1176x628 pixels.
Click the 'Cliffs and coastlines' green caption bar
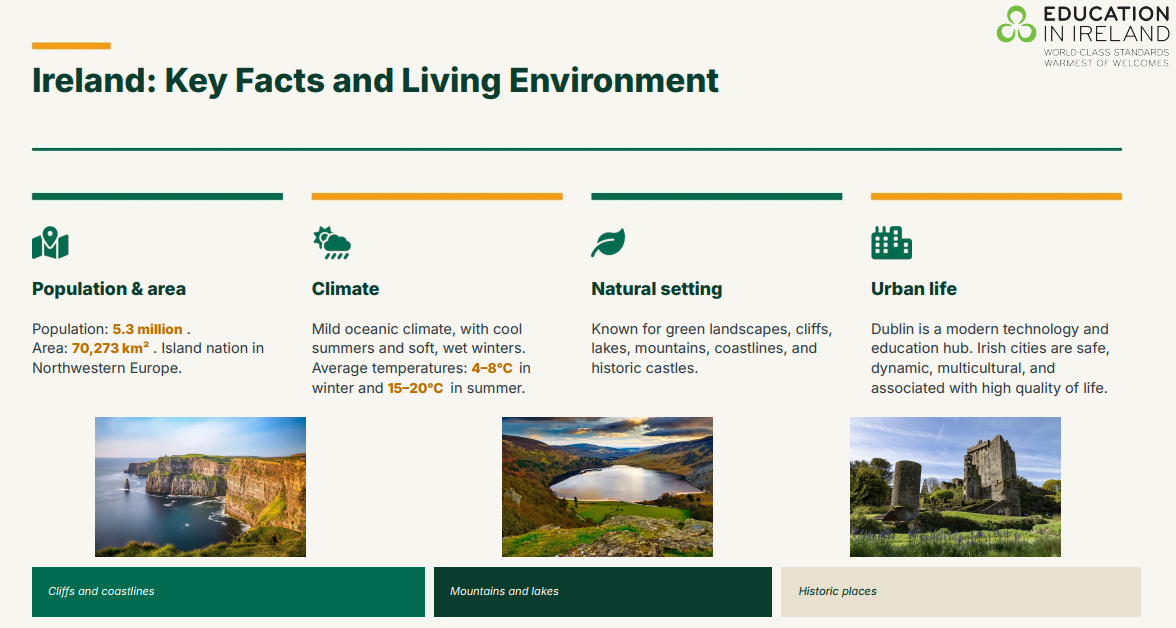228,592
